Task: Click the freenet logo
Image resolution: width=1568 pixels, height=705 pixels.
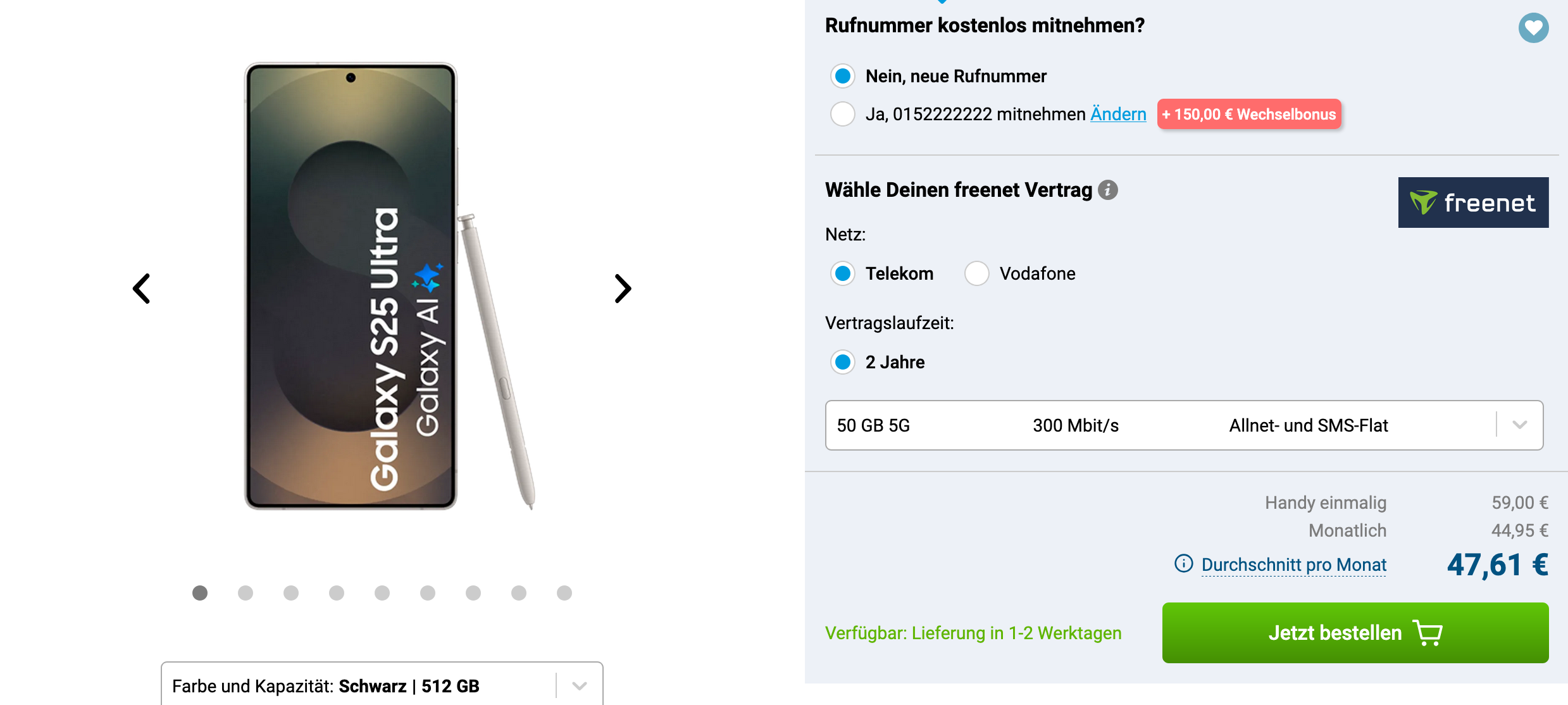Action: (x=1473, y=203)
